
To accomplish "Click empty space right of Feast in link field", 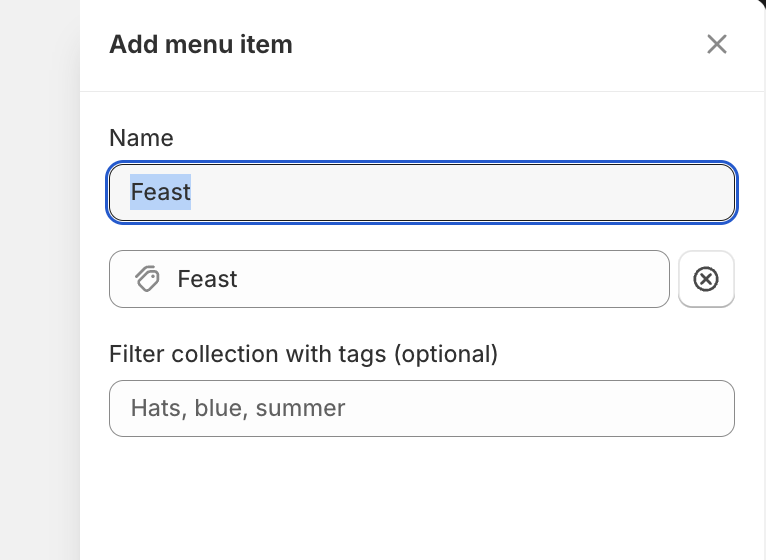I will coord(450,279).
